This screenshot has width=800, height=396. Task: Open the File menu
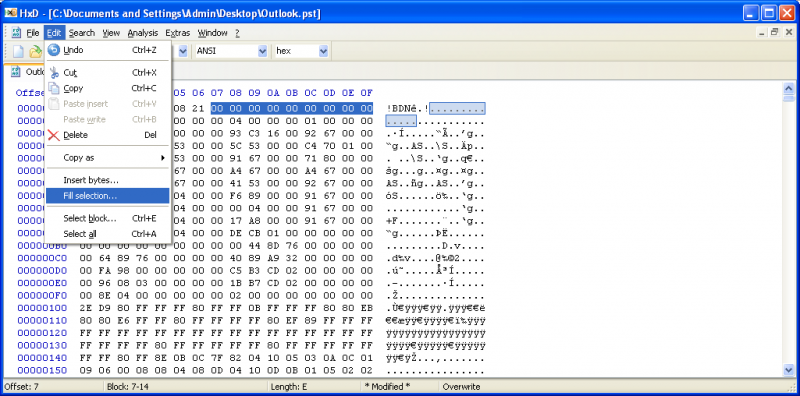(33, 33)
